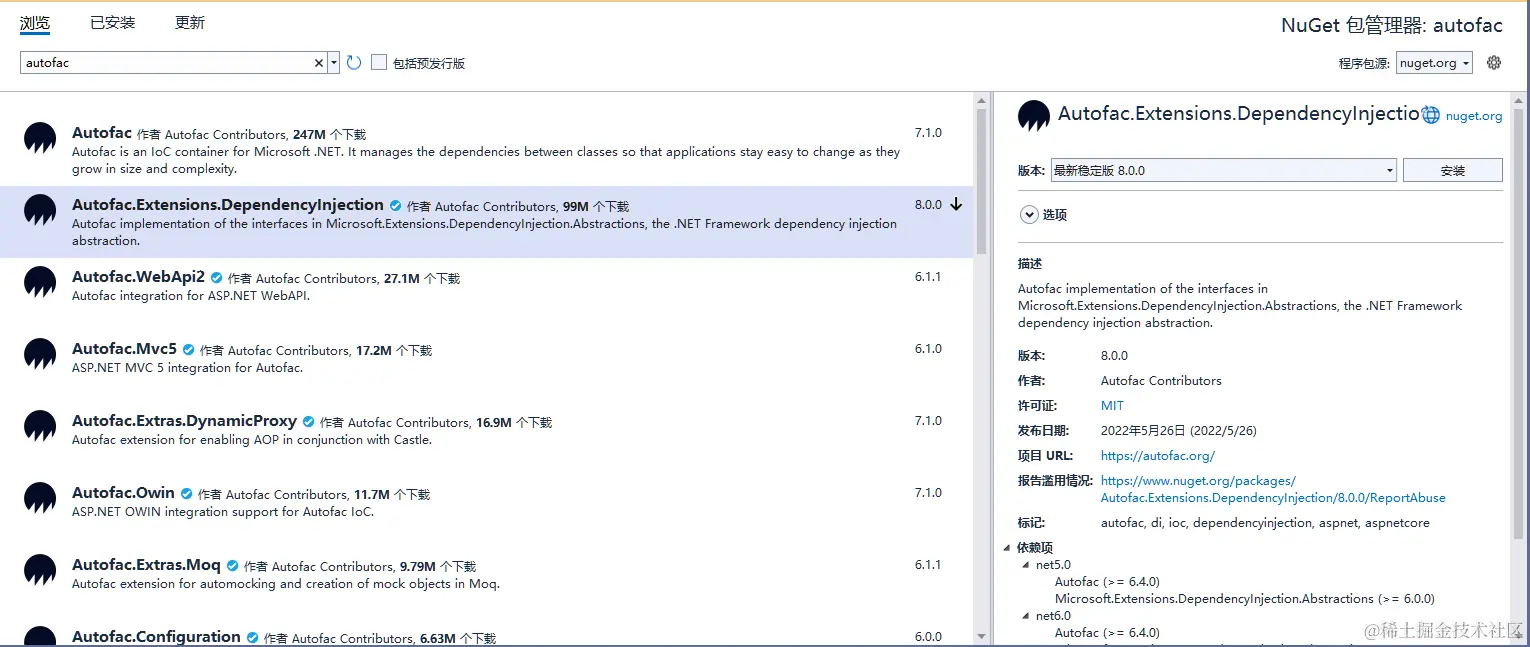
Task: Collapse the net6.0 dependency group
Action: [1026, 616]
